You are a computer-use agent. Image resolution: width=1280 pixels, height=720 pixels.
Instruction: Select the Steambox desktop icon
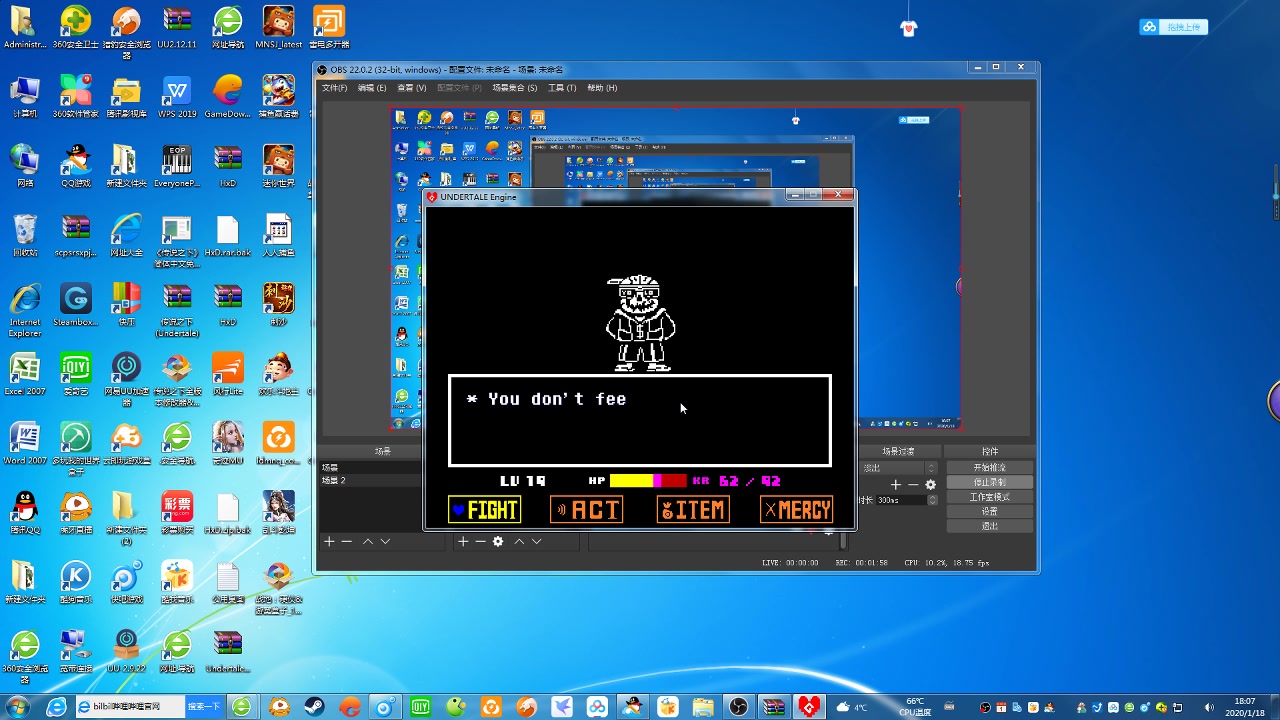pyautogui.click(x=76, y=305)
